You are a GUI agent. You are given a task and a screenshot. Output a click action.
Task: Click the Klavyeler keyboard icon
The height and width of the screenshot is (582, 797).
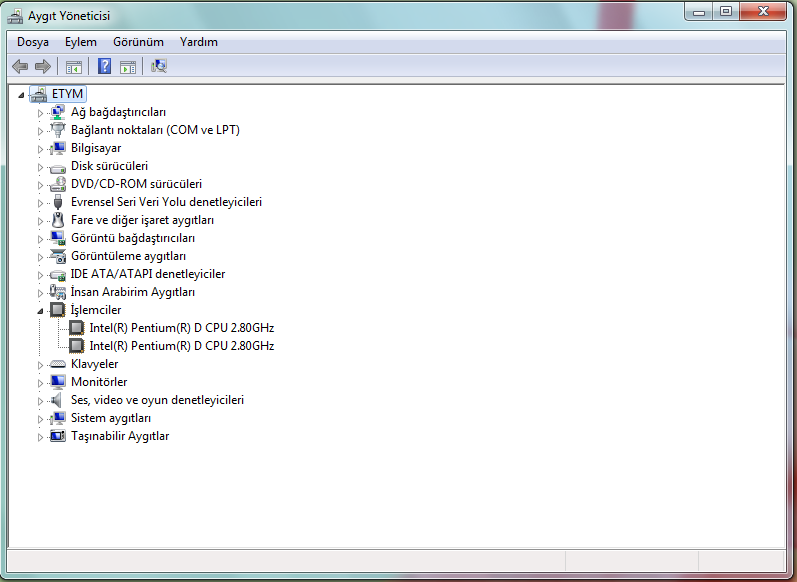click(57, 364)
